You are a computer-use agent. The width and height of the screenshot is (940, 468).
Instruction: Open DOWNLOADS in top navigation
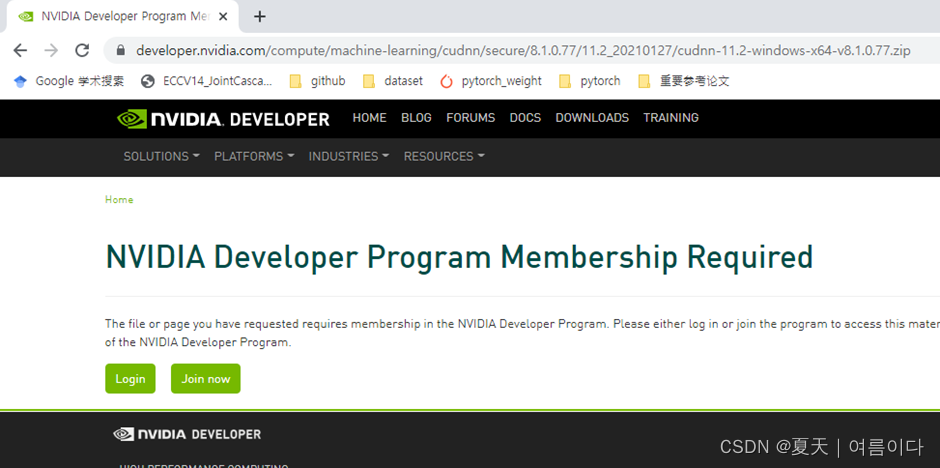[x=592, y=118]
